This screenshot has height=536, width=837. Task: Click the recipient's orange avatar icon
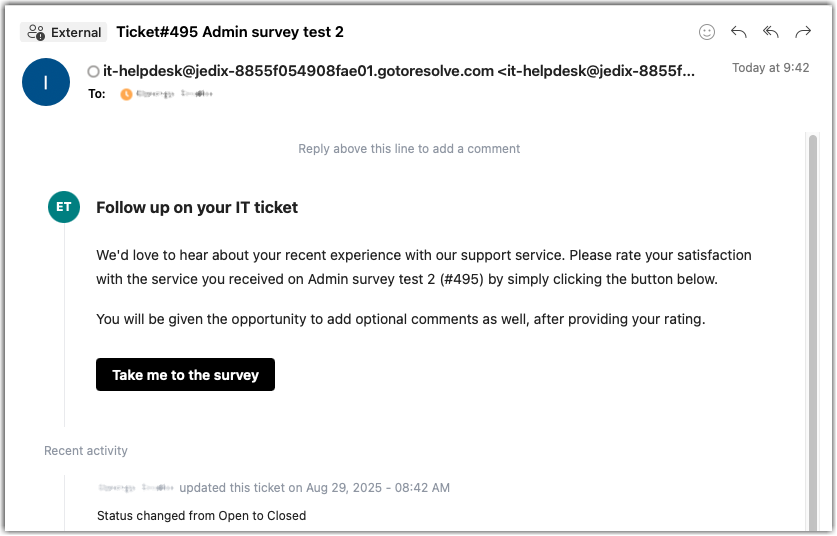[126, 94]
